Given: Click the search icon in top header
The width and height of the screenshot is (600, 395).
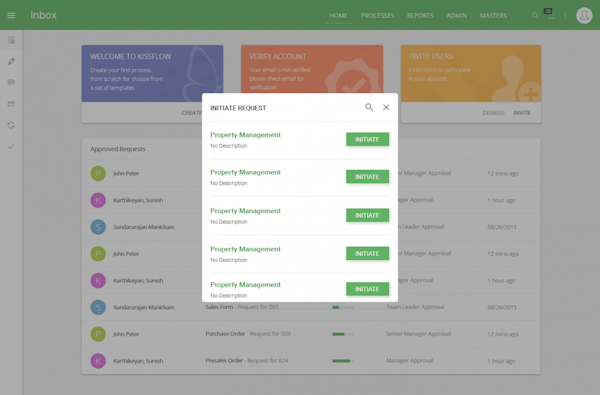Looking at the screenshot, I should pyautogui.click(x=535, y=15).
